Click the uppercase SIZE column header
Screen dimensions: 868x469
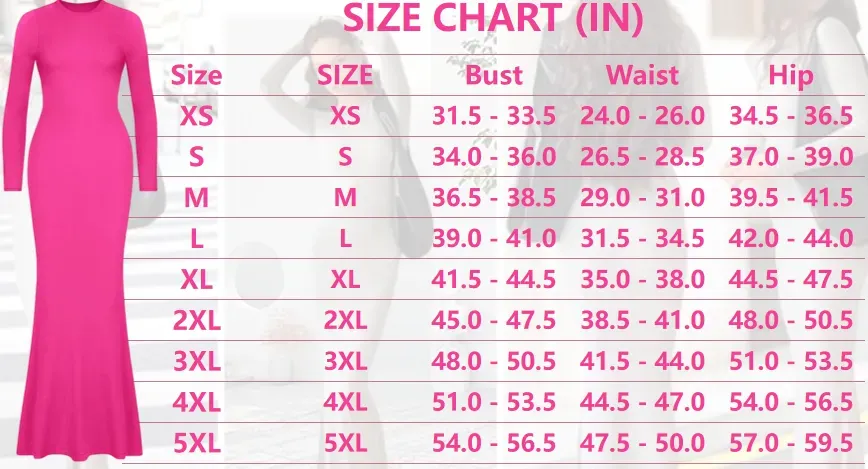345,75
